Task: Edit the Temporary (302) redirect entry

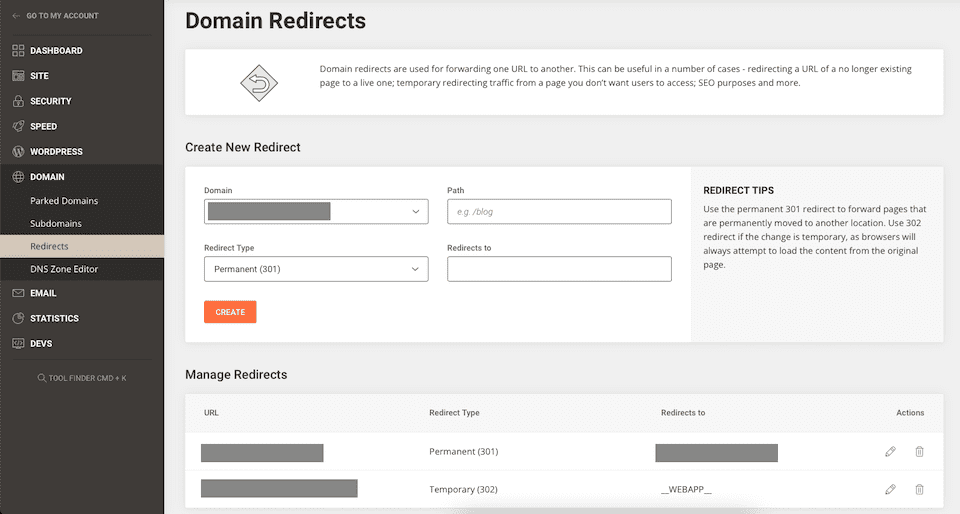Action: tap(890, 489)
